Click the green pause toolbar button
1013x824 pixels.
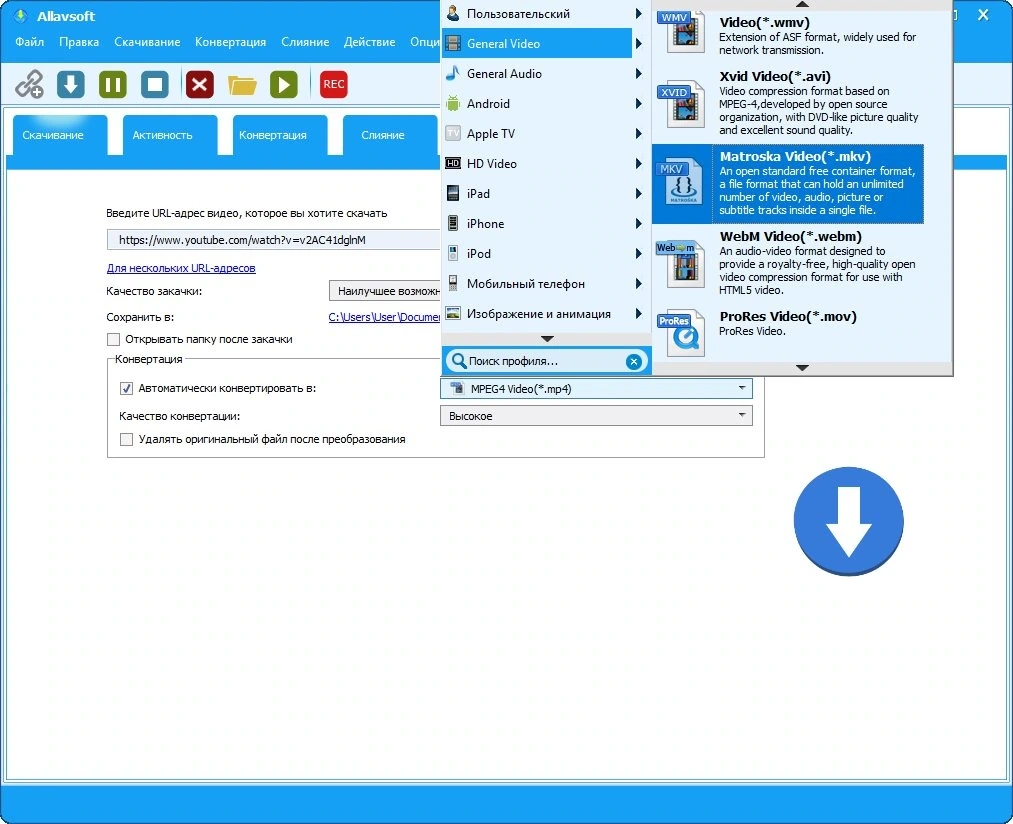coord(113,84)
